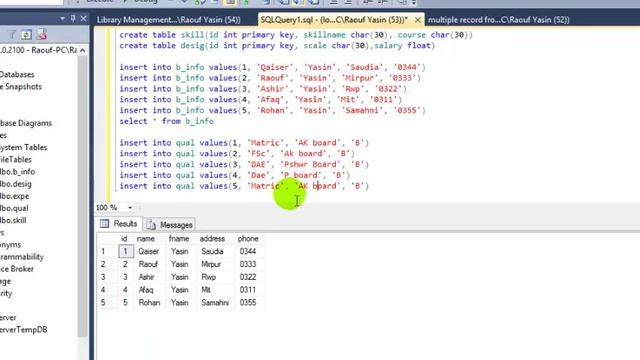Click the red stop icon in Object Explorer toolbar
Screen dimensions: 640x360
(42, 35)
